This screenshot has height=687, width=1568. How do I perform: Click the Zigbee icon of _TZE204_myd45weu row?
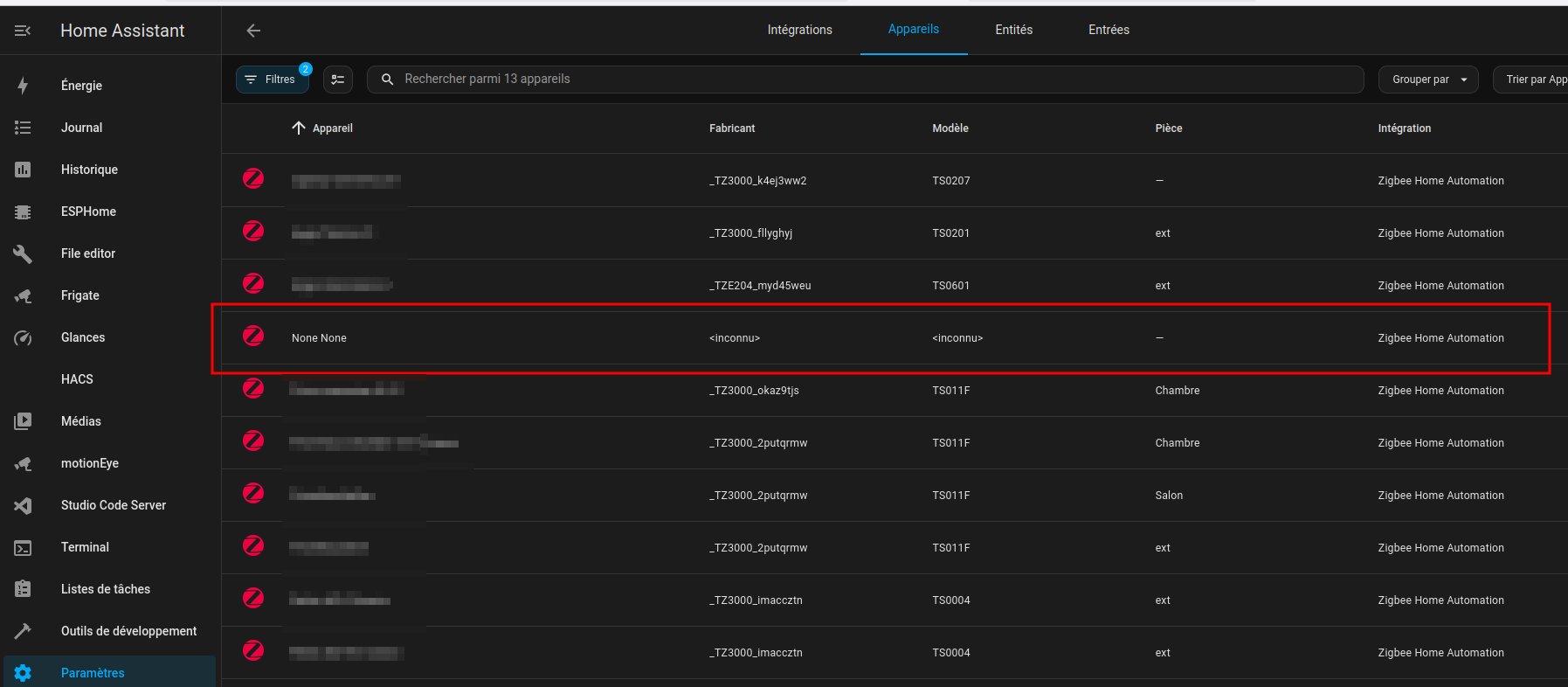[x=253, y=283]
